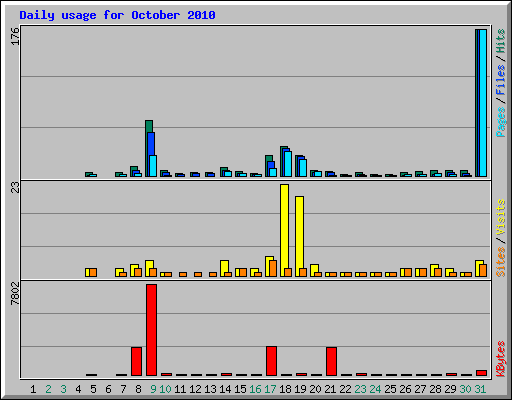The image size is (512, 400).
Task: Click green day 30 on the x-axis
Action: (465, 389)
